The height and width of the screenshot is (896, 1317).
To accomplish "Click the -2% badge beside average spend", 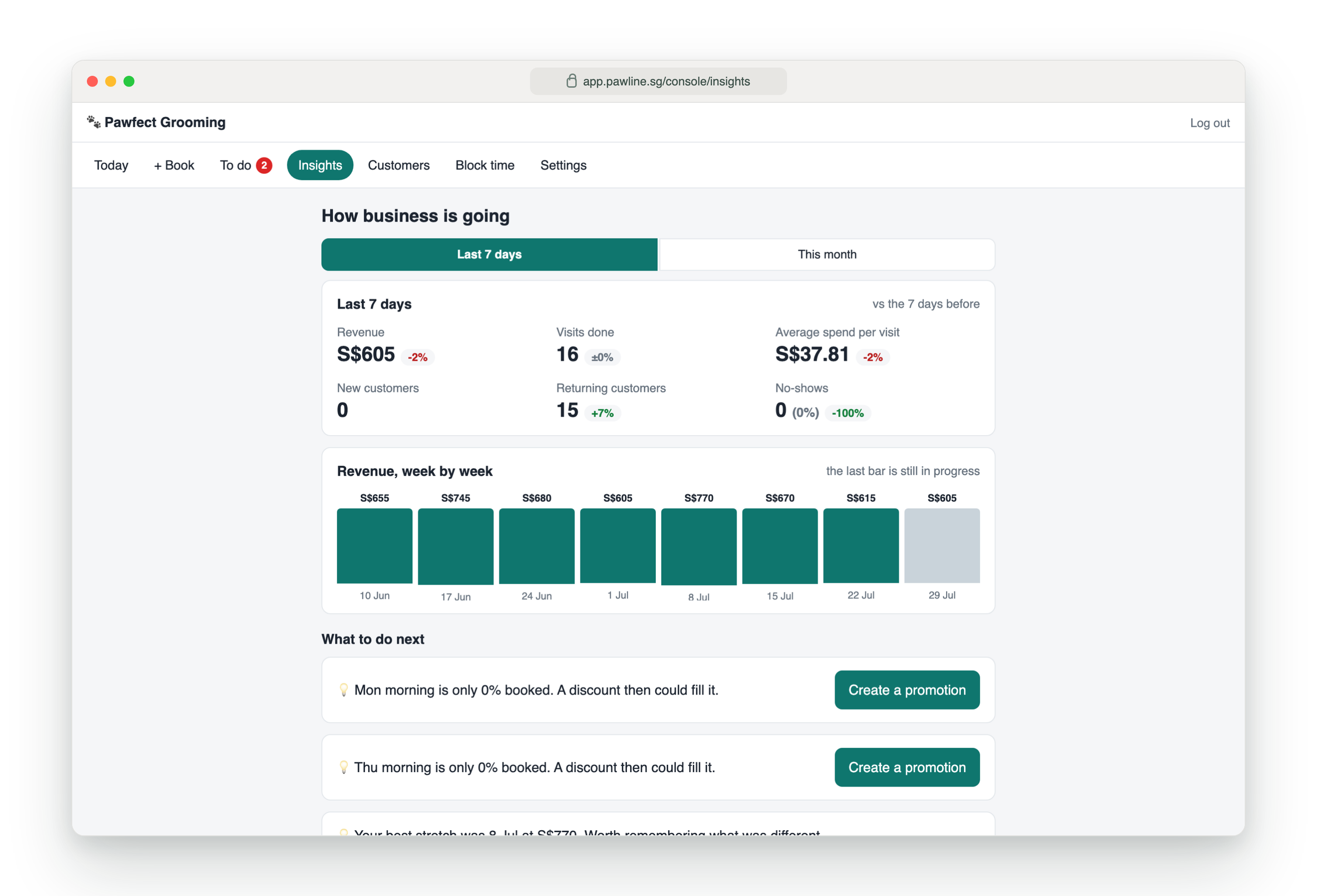I will (x=873, y=357).
